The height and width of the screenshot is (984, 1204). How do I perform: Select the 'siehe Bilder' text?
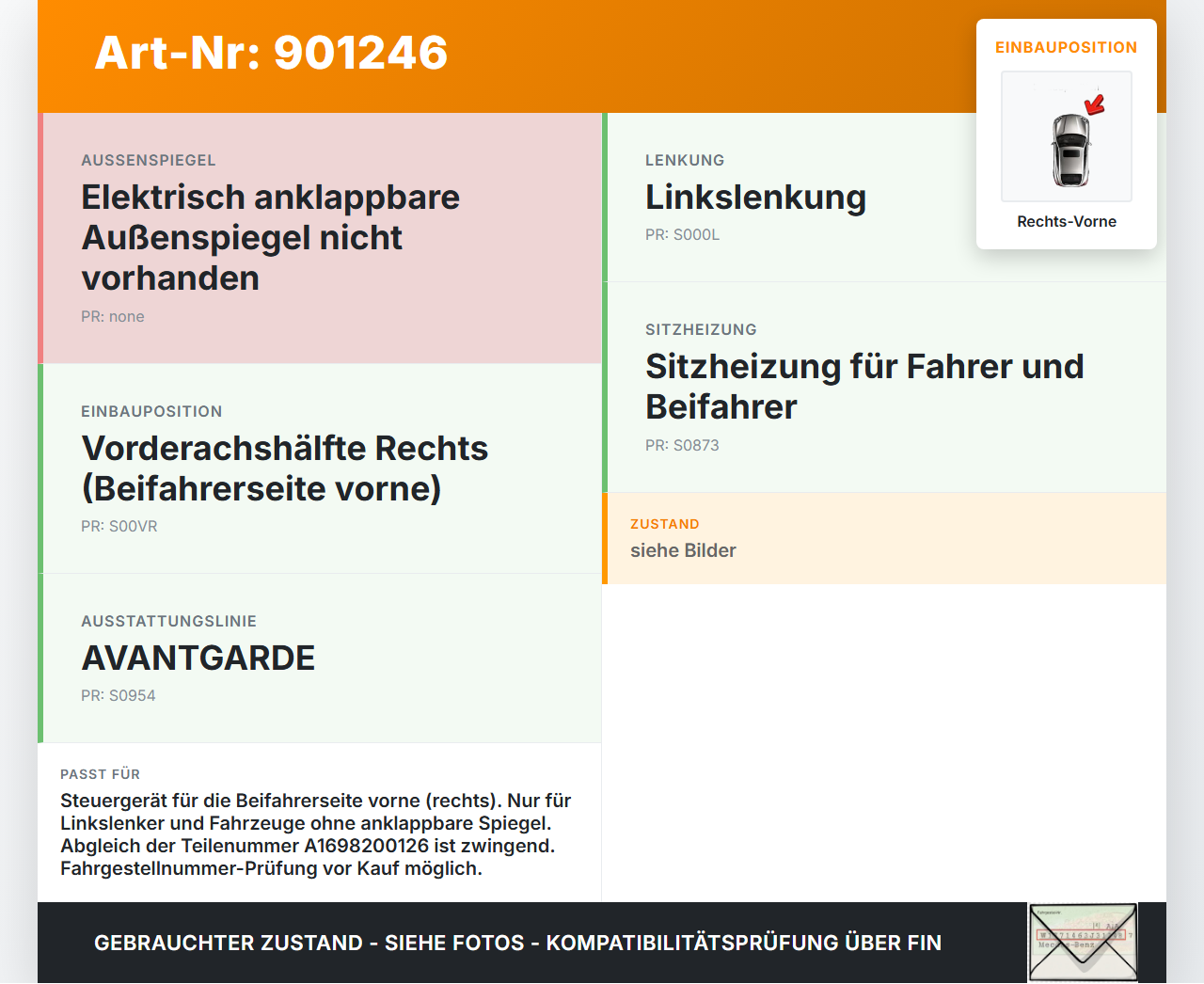(x=683, y=550)
